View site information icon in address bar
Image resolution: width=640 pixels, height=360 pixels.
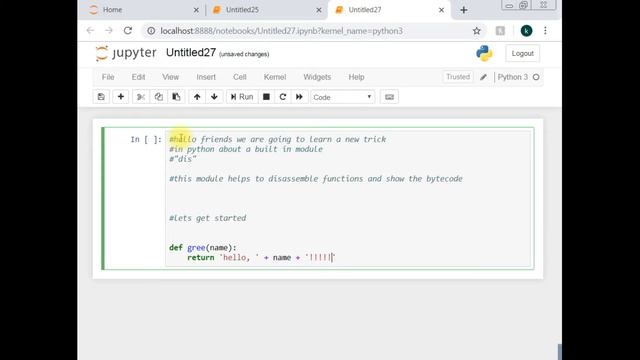(151, 31)
